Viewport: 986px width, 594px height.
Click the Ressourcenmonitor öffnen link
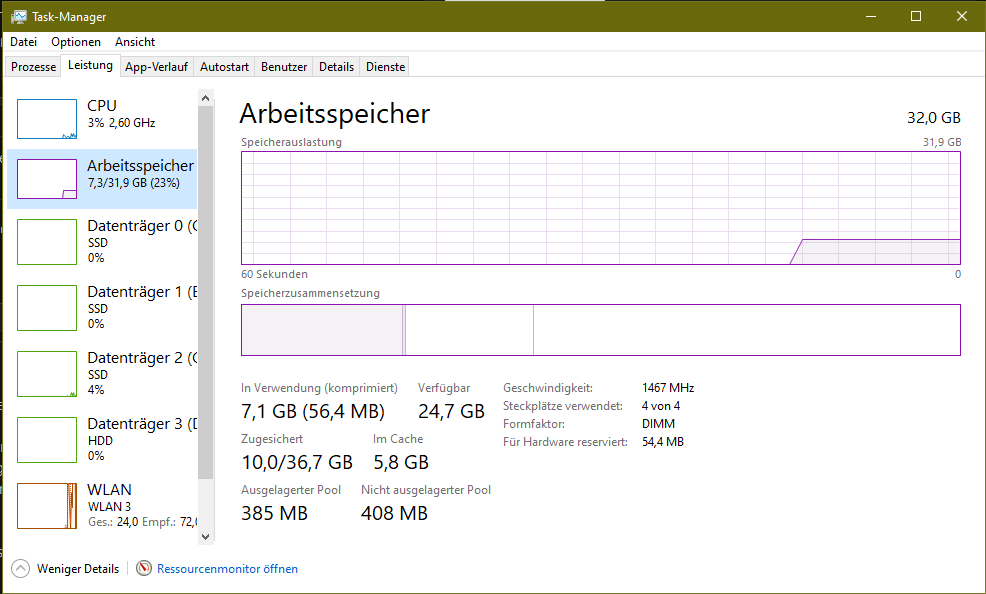coord(227,569)
